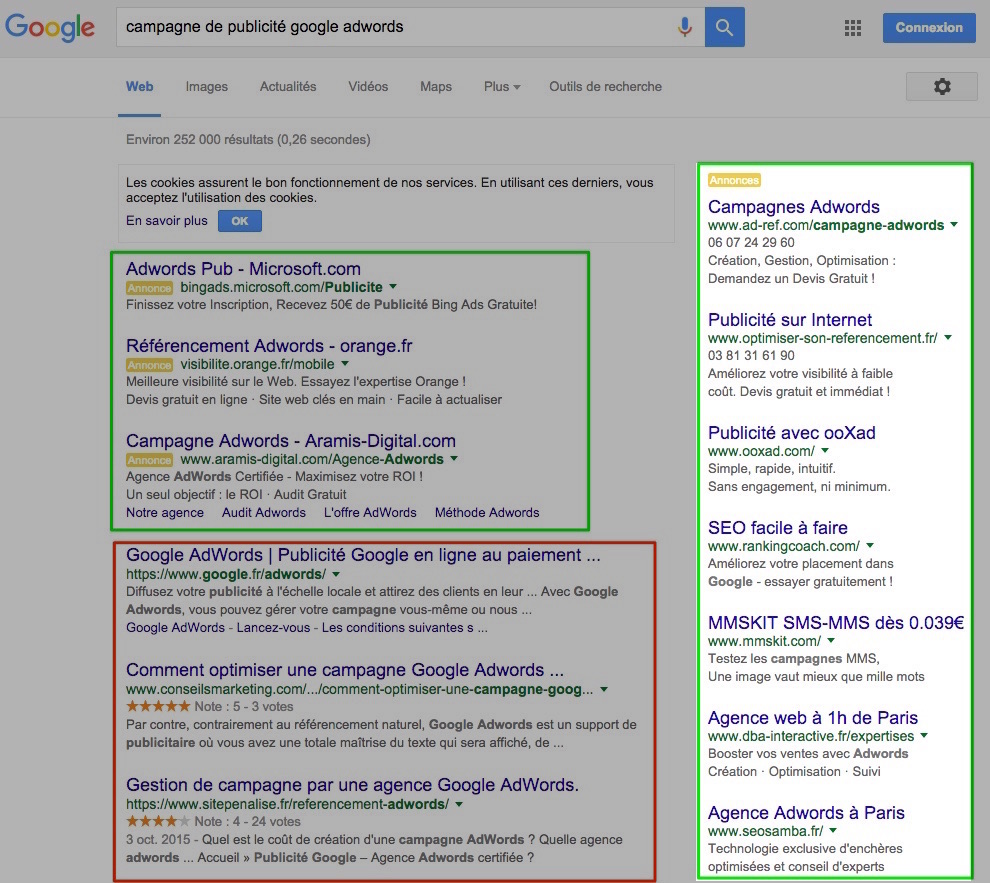Open the Maps tab

(x=436, y=86)
